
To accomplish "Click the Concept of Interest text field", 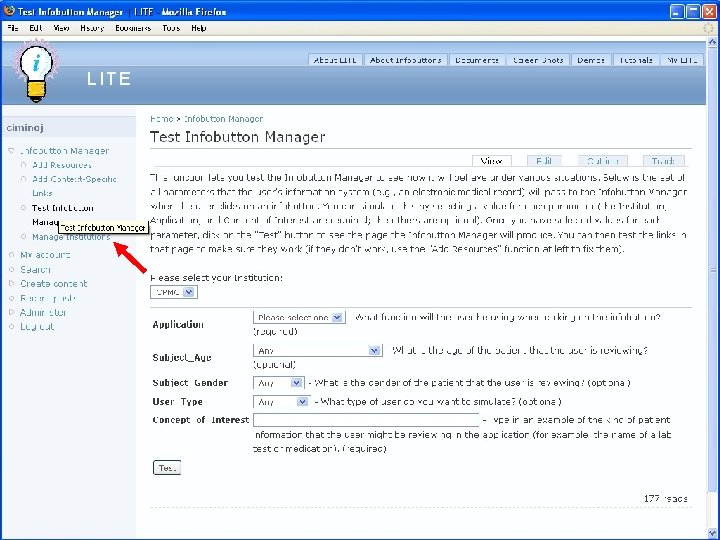I will [x=366, y=420].
